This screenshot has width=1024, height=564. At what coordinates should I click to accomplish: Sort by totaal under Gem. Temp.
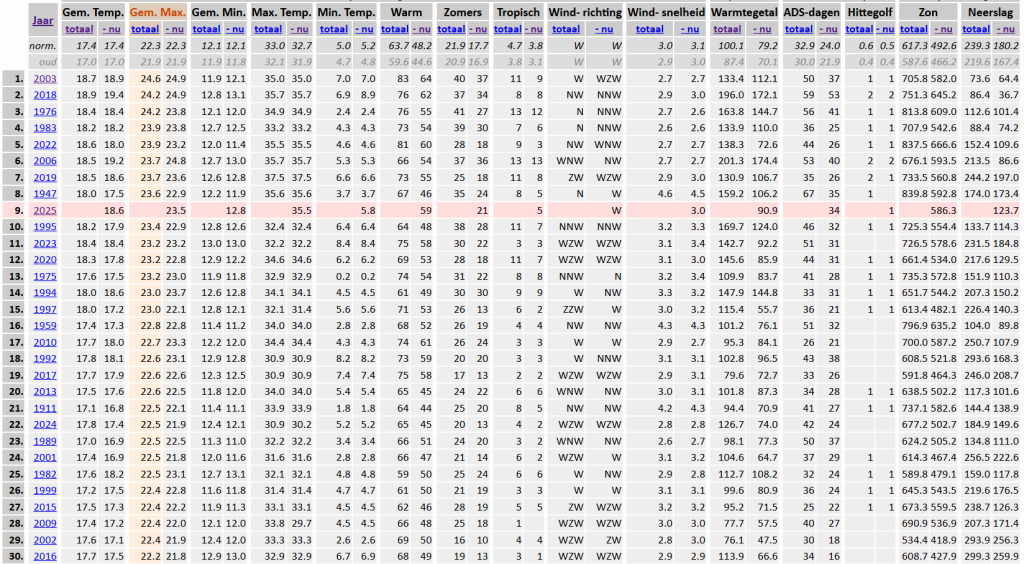(79, 29)
